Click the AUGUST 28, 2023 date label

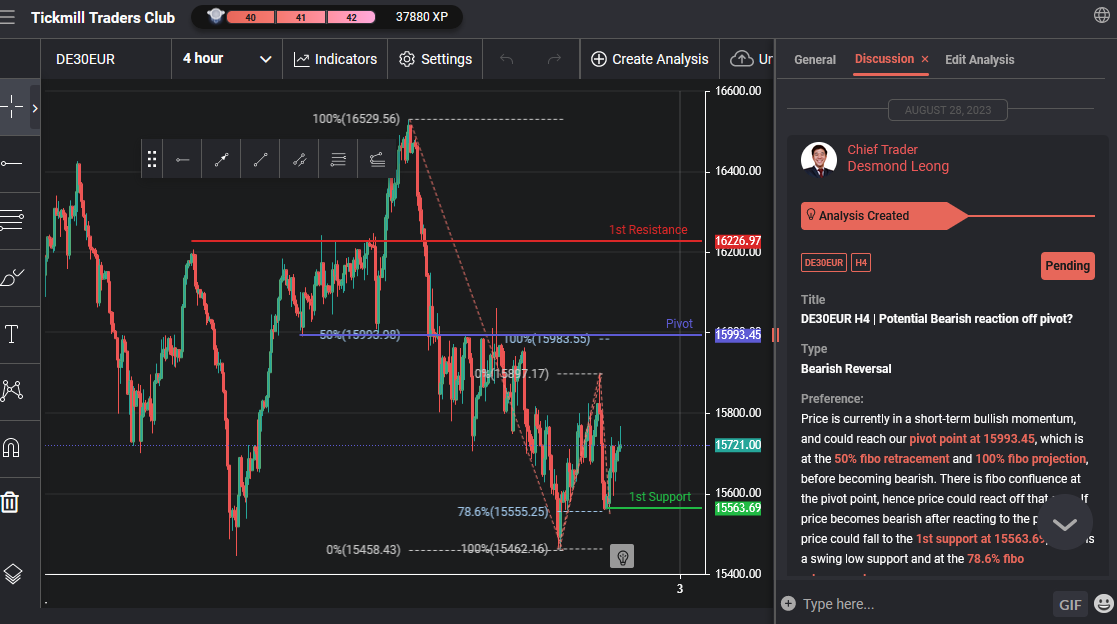(x=947, y=110)
